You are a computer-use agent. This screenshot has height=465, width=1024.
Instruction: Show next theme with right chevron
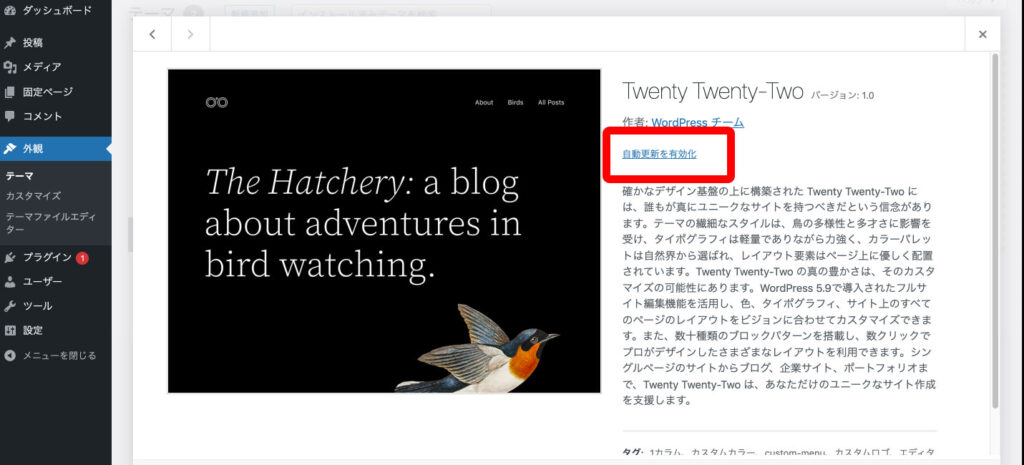(x=190, y=34)
